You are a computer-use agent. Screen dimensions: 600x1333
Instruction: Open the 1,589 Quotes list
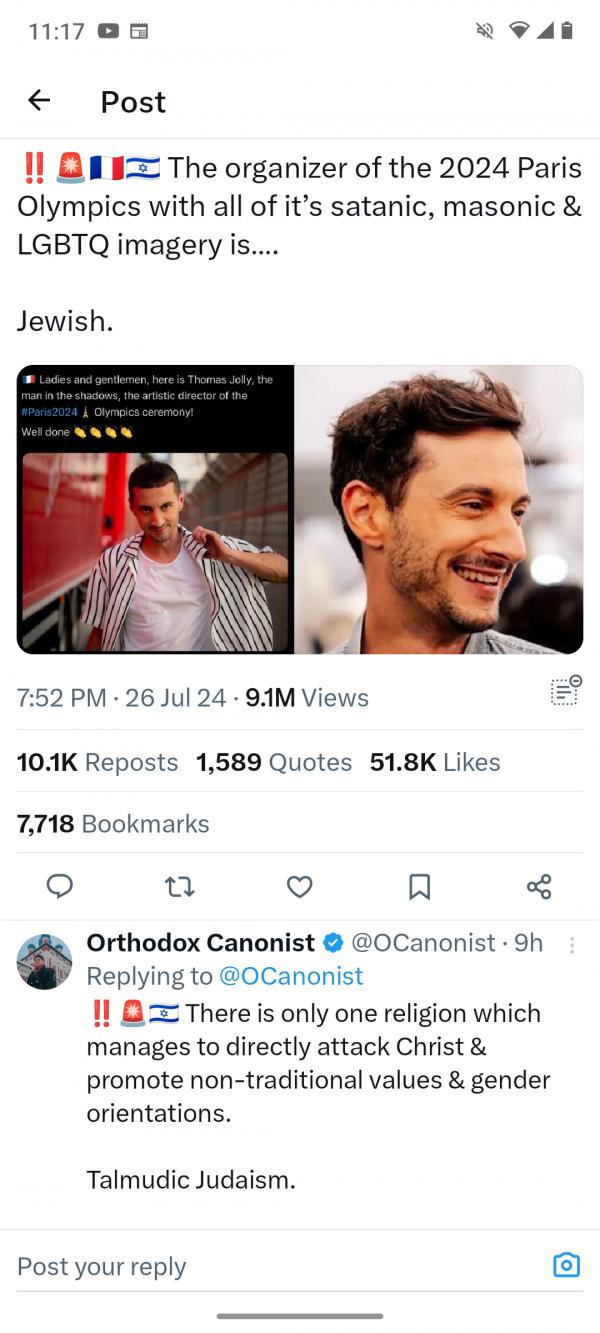point(274,762)
